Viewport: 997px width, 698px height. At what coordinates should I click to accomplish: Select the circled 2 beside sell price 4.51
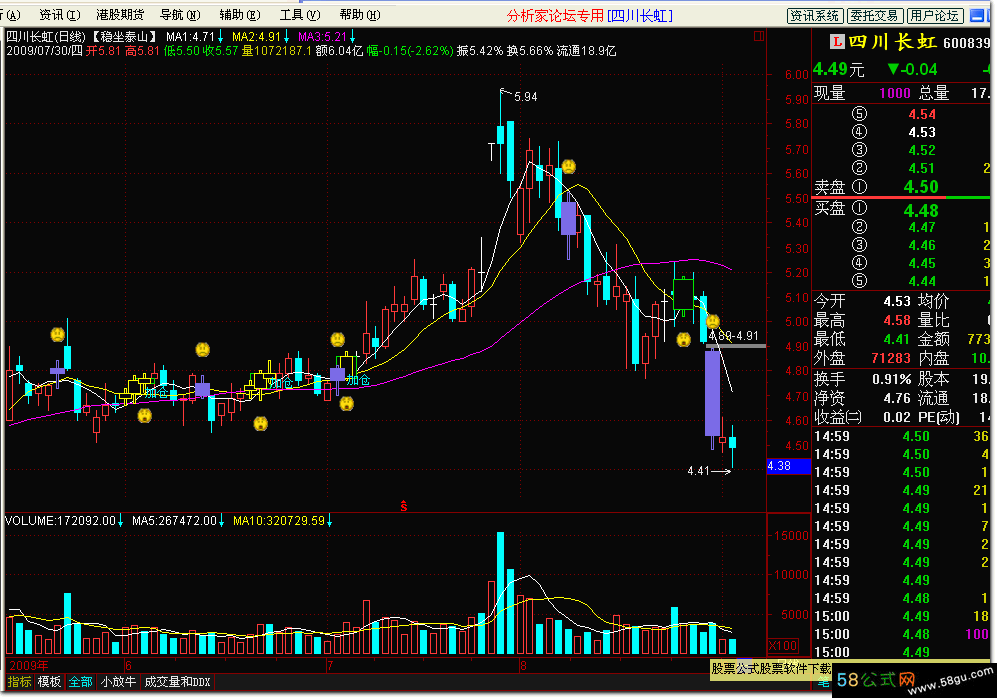(x=859, y=168)
